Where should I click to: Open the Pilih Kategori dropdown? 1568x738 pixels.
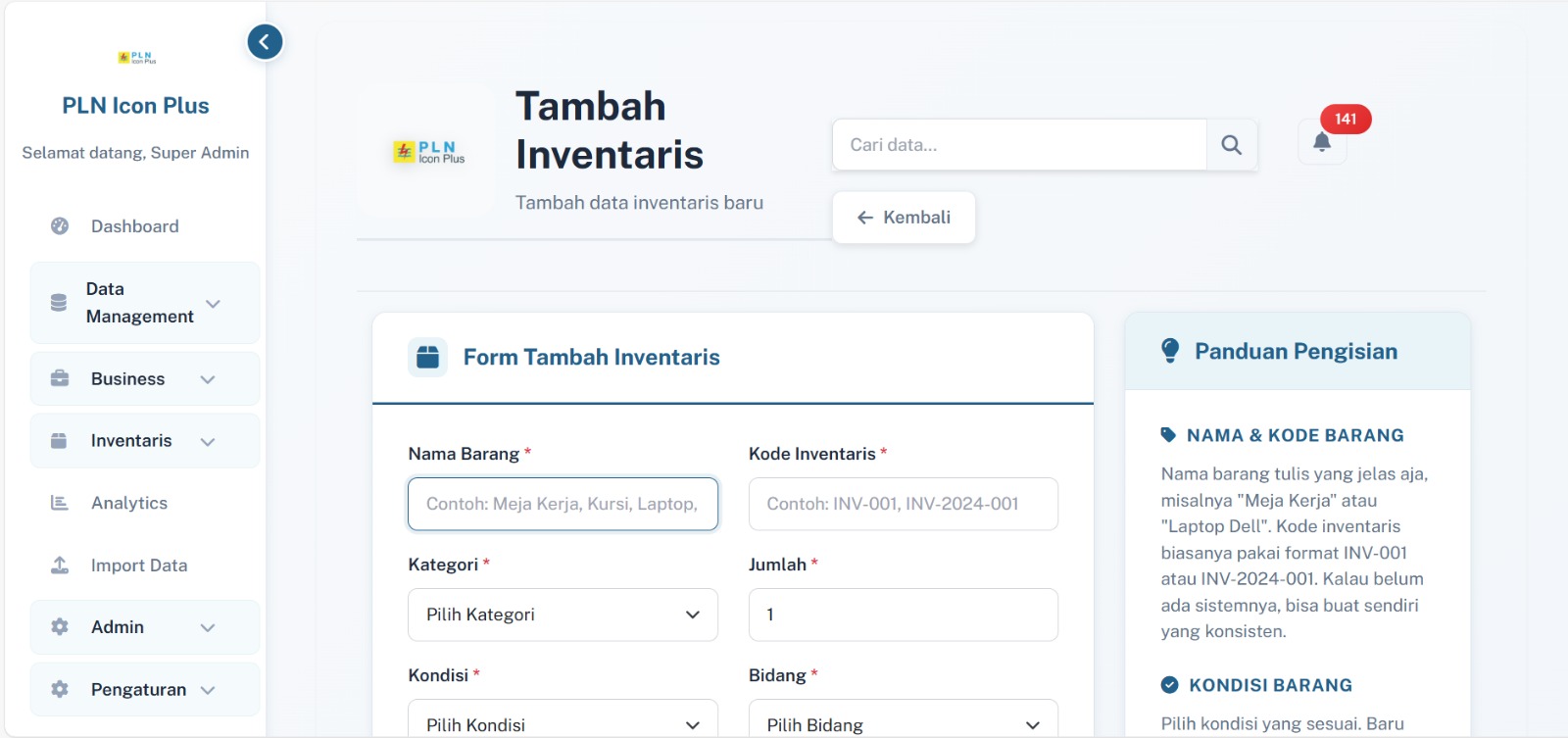(x=563, y=615)
